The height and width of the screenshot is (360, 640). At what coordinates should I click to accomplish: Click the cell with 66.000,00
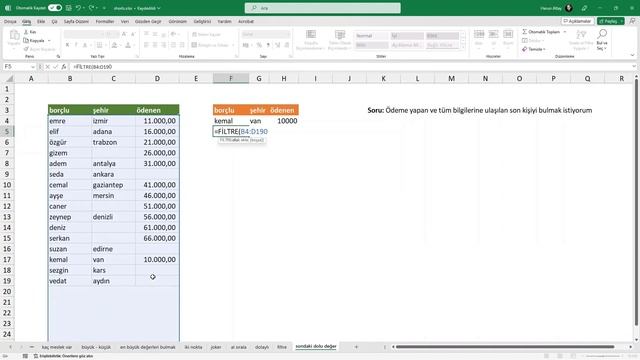157,238
